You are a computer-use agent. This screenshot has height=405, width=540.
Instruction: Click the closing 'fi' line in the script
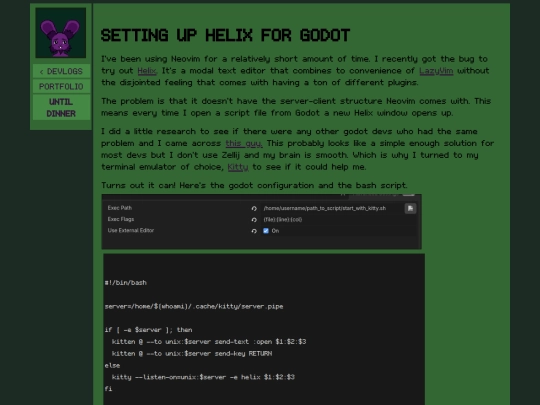[108, 389]
